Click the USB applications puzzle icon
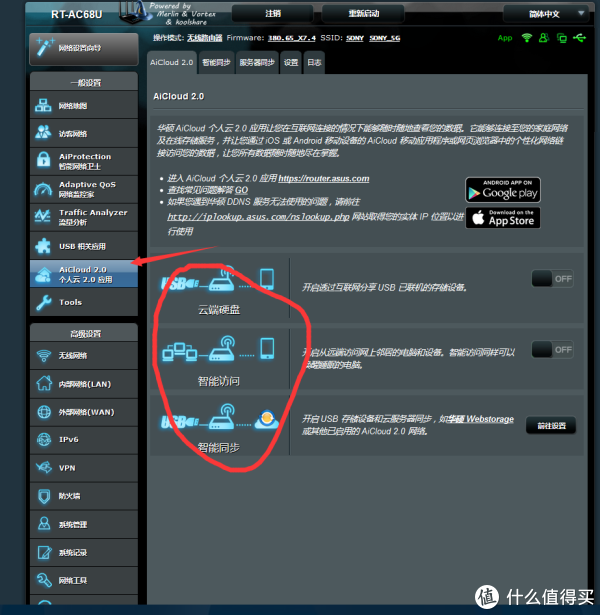The image size is (600, 615). click(x=43, y=246)
